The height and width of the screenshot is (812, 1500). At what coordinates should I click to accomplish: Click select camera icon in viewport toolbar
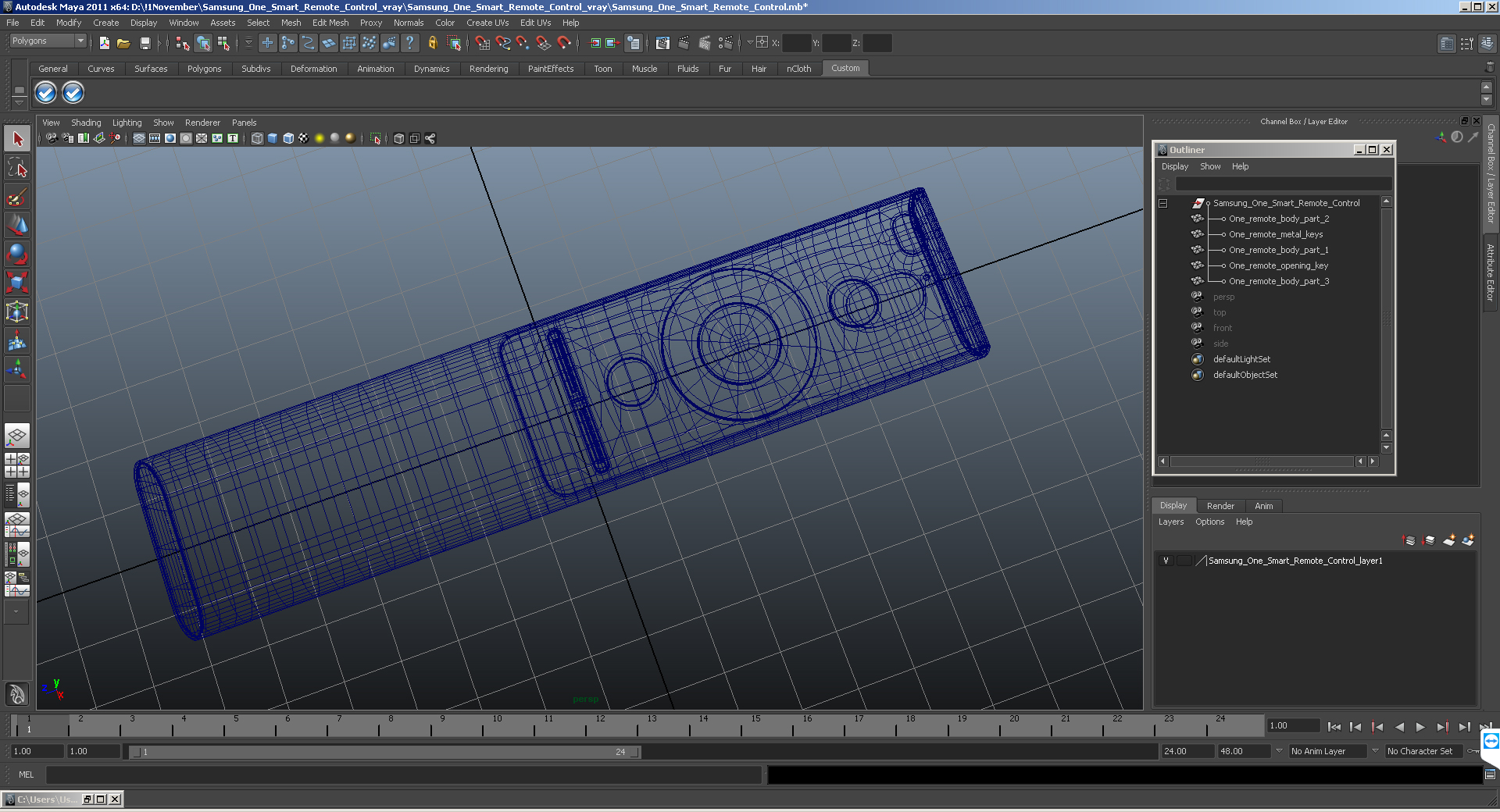click(52, 138)
